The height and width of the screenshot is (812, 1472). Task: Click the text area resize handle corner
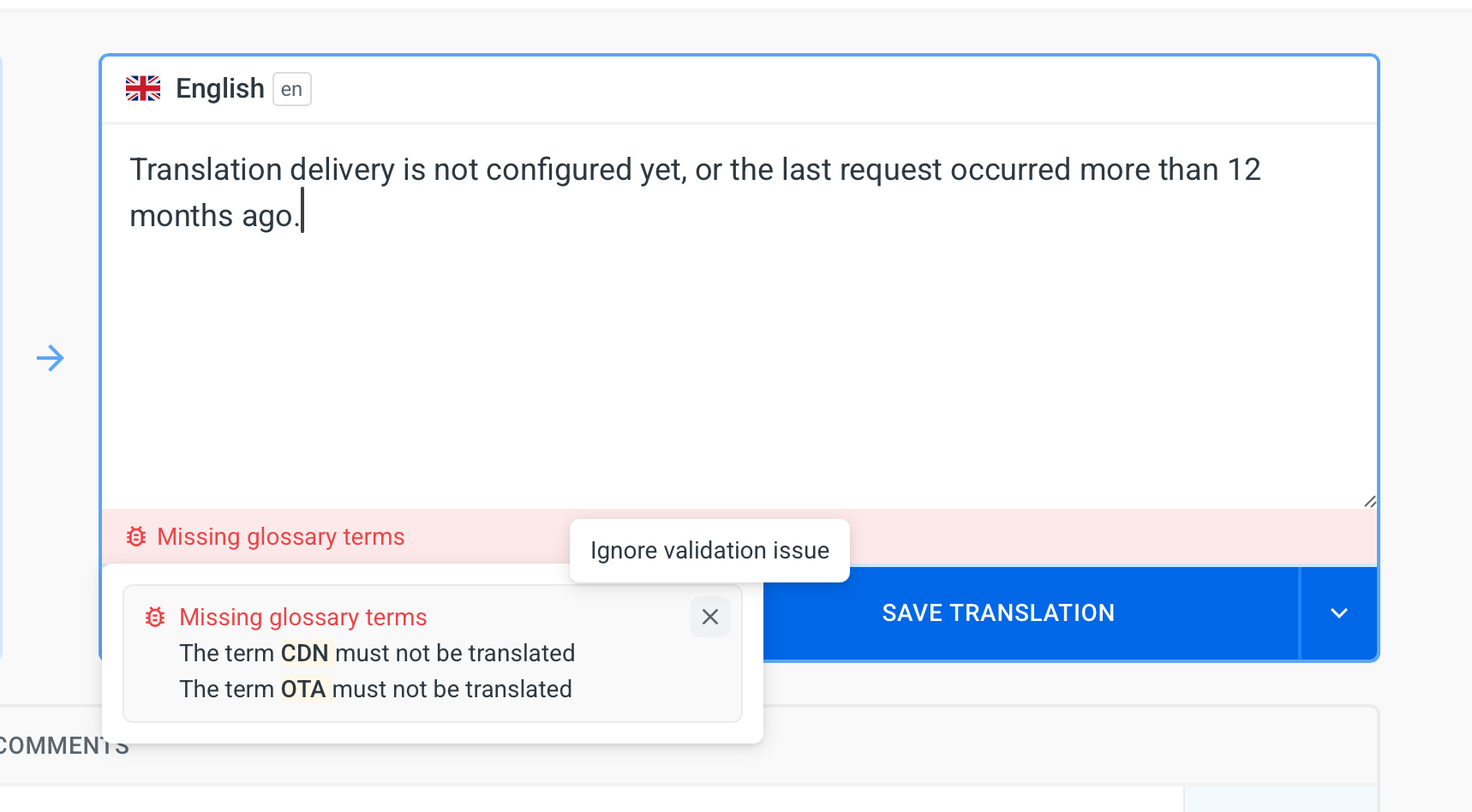click(x=1369, y=501)
